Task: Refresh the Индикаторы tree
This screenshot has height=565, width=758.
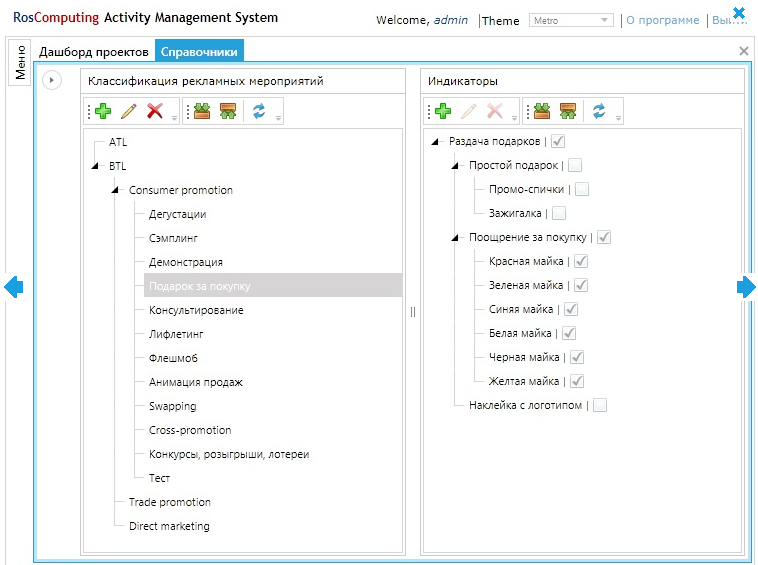Action: (599, 111)
